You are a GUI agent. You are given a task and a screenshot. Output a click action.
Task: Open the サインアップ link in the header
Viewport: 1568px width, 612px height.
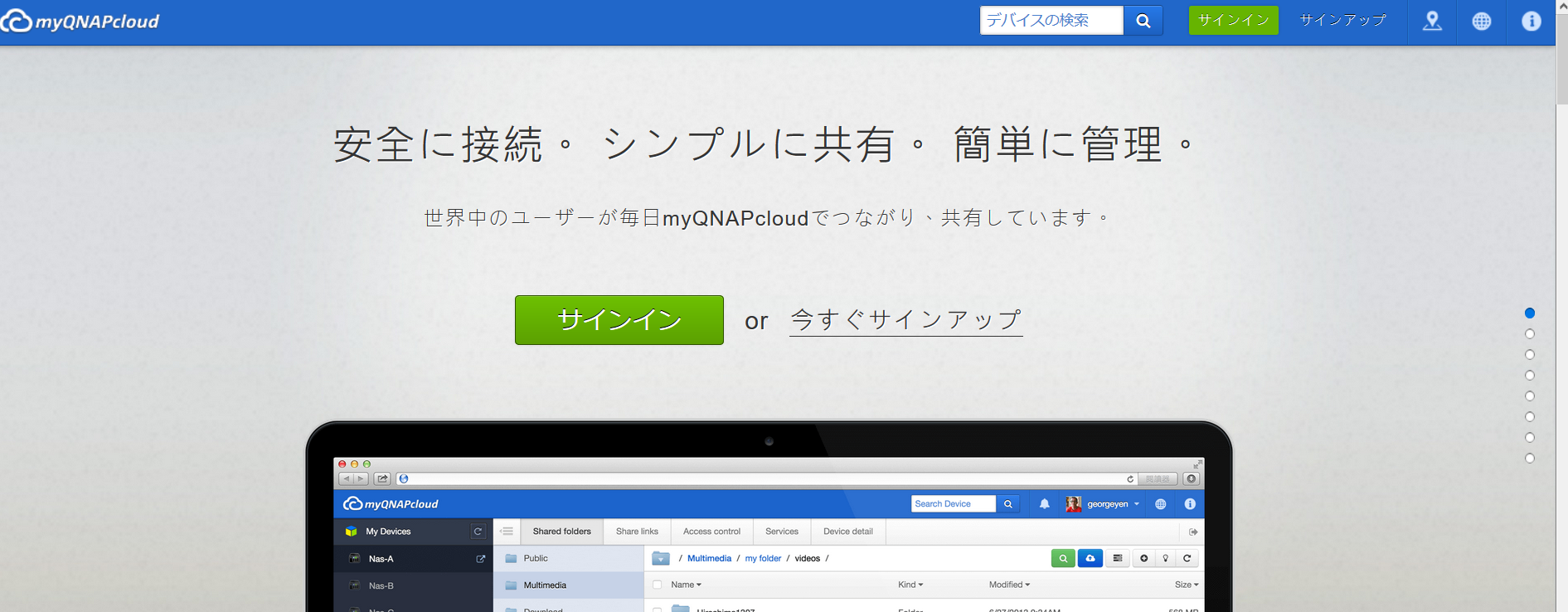click(1342, 21)
